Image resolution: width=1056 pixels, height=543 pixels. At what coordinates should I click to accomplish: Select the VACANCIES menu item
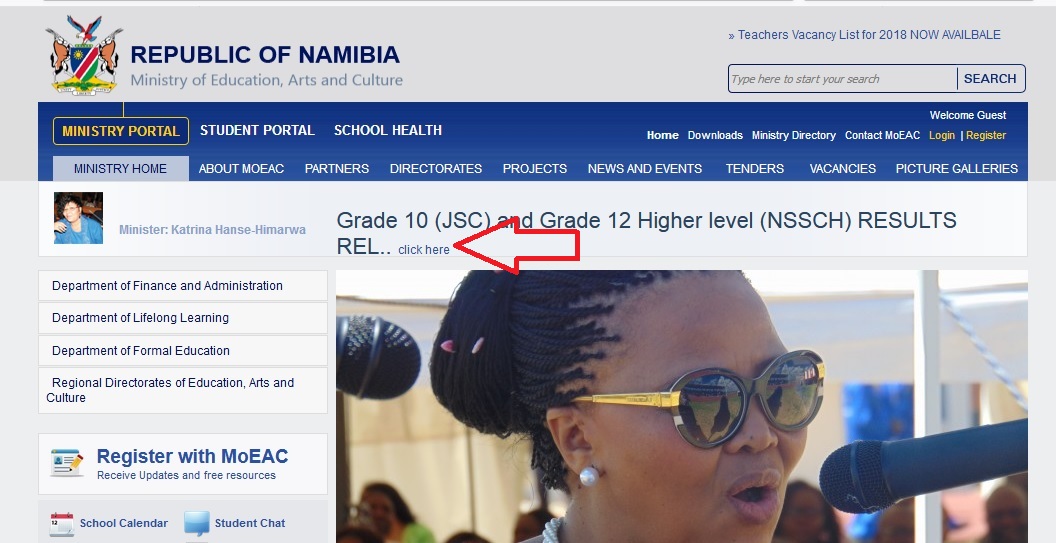pyautogui.click(x=843, y=168)
